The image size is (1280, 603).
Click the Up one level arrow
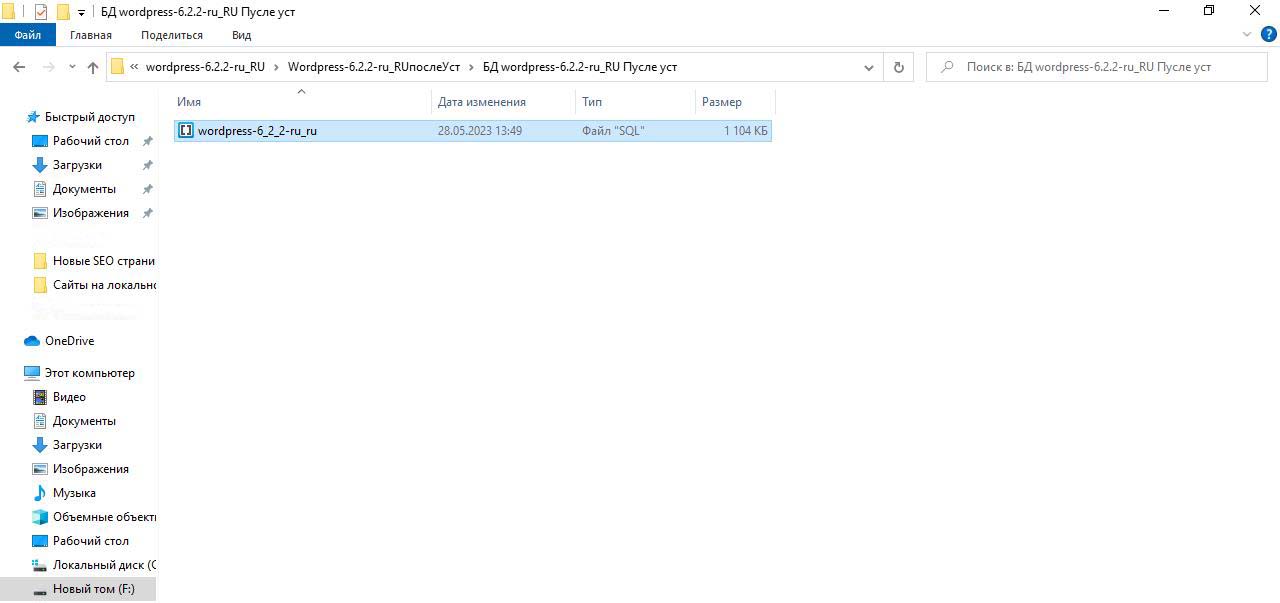(x=93, y=67)
